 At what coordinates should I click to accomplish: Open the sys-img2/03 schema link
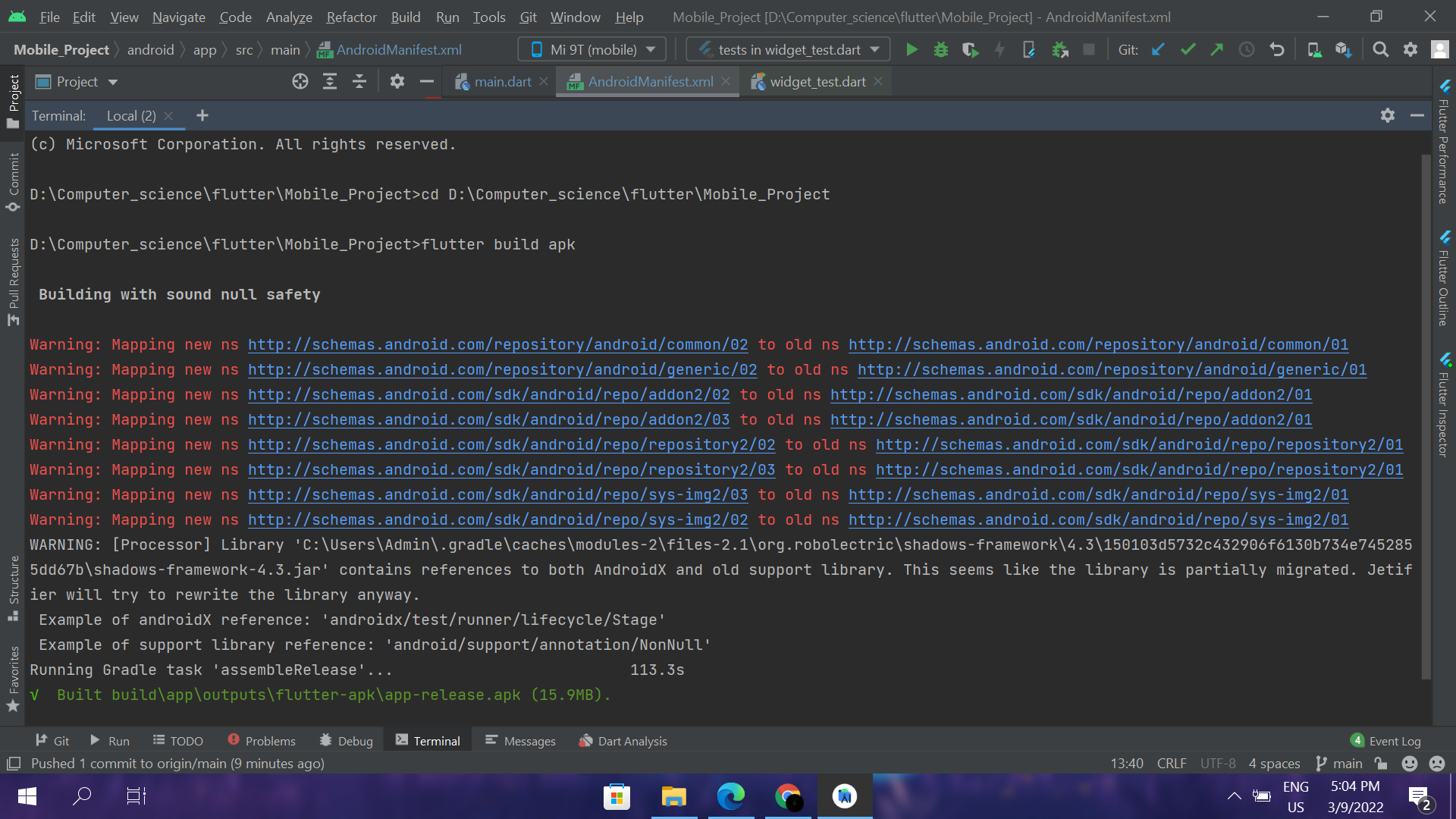click(x=497, y=494)
